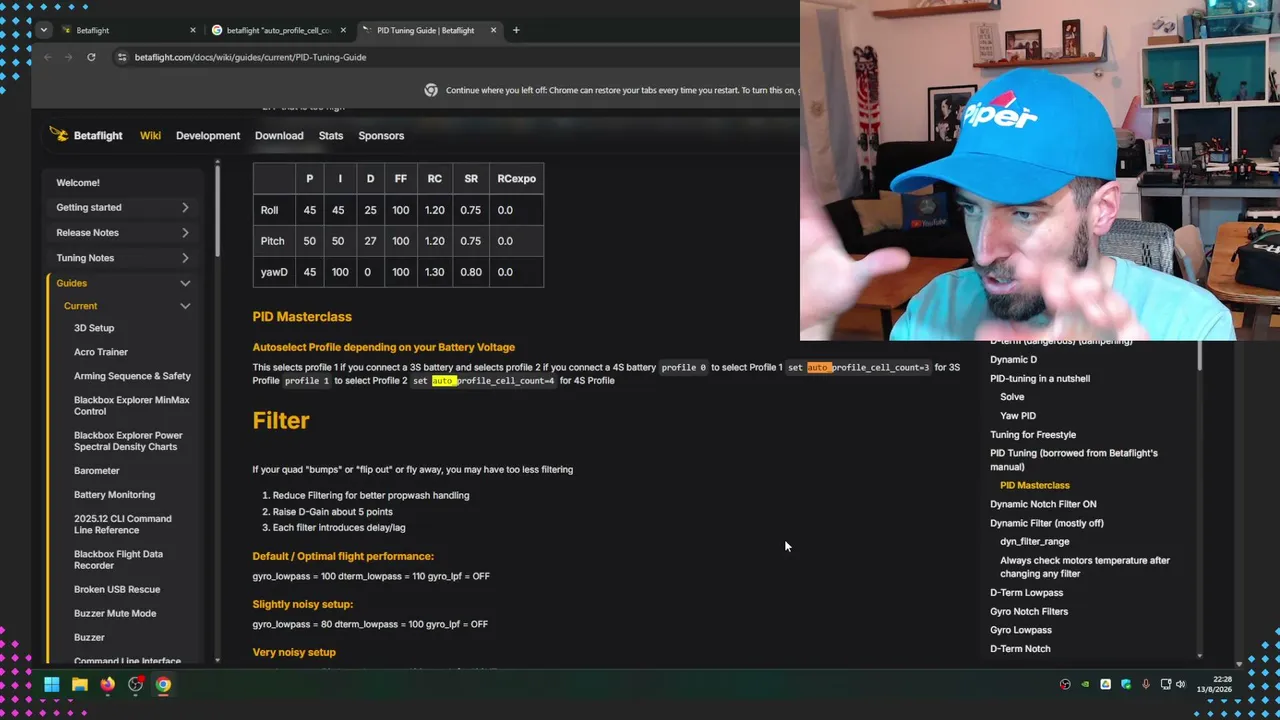
Task: Jump to Gyro Notch Filters section
Action: pos(1029,611)
